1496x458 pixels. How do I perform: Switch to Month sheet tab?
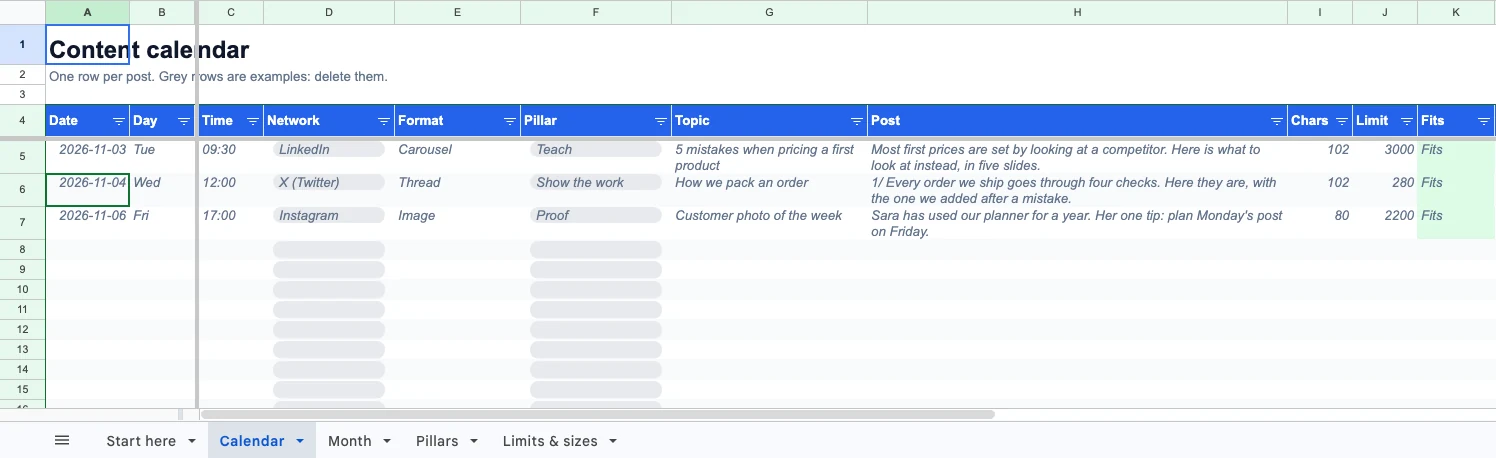point(349,441)
